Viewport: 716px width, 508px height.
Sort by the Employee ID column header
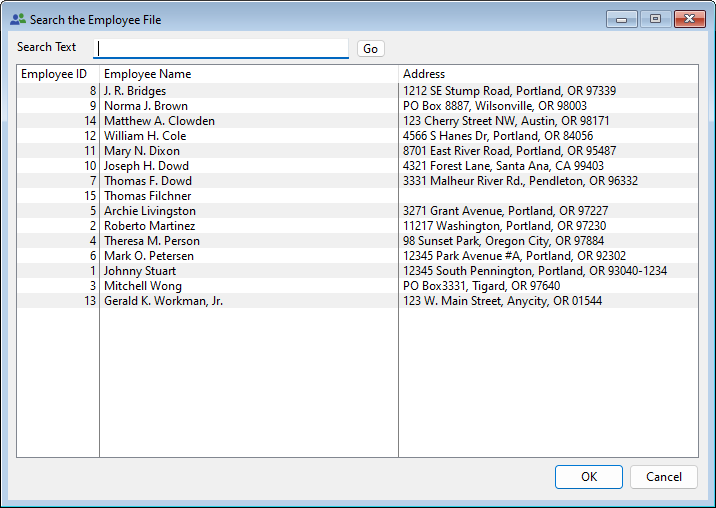click(x=54, y=74)
